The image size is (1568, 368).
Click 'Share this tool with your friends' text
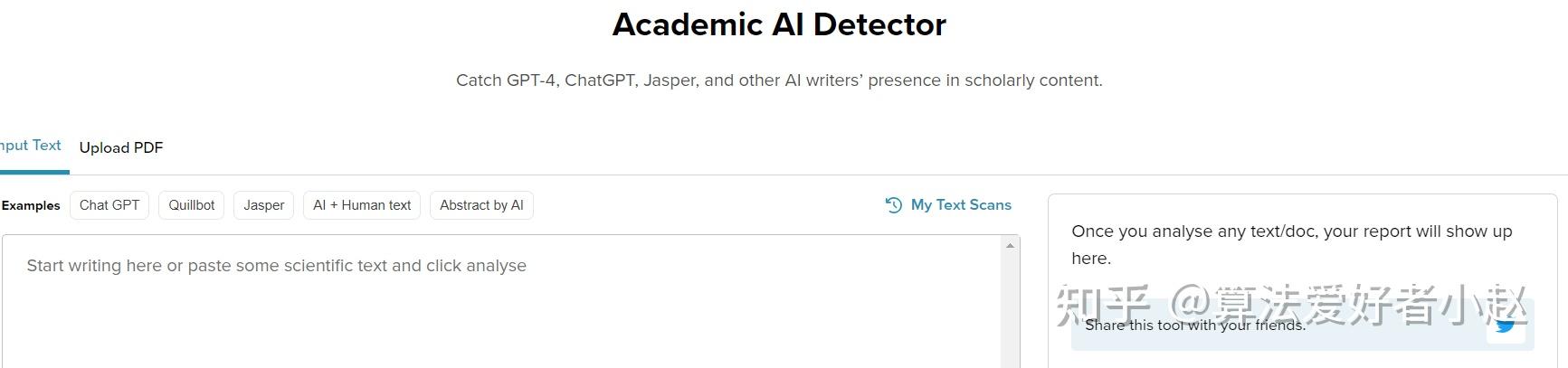pyautogui.click(x=1194, y=326)
